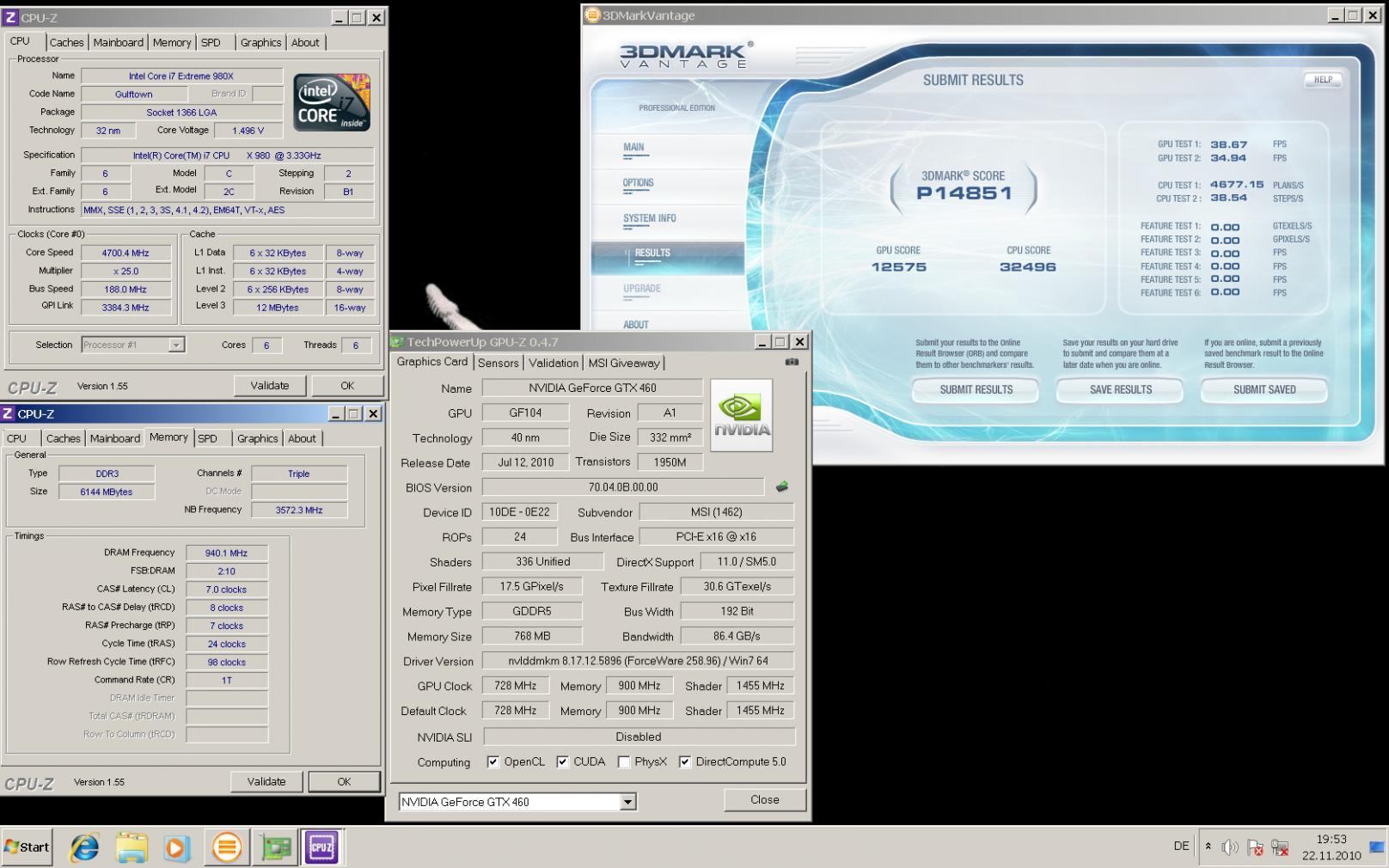Click the HELP button in 3DMark Vantage
1389x868 pixels.
point(1323,79)
